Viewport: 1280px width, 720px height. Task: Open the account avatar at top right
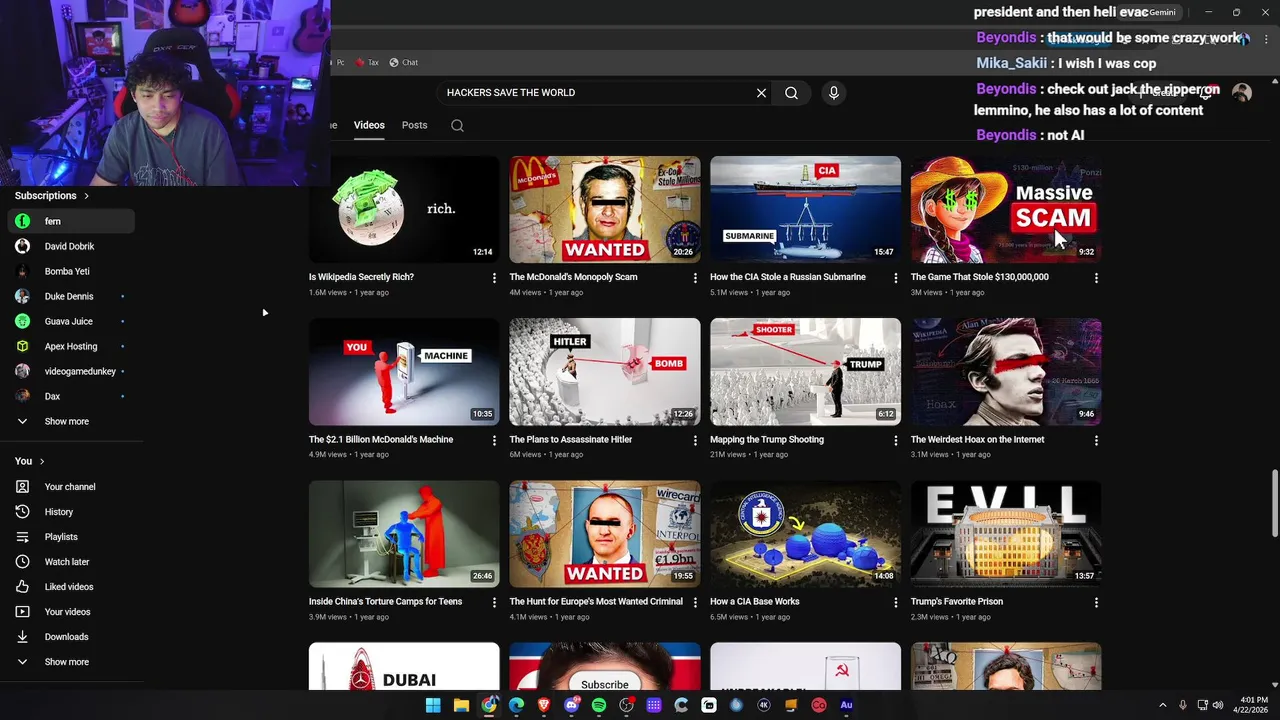tap(1242, 93)
